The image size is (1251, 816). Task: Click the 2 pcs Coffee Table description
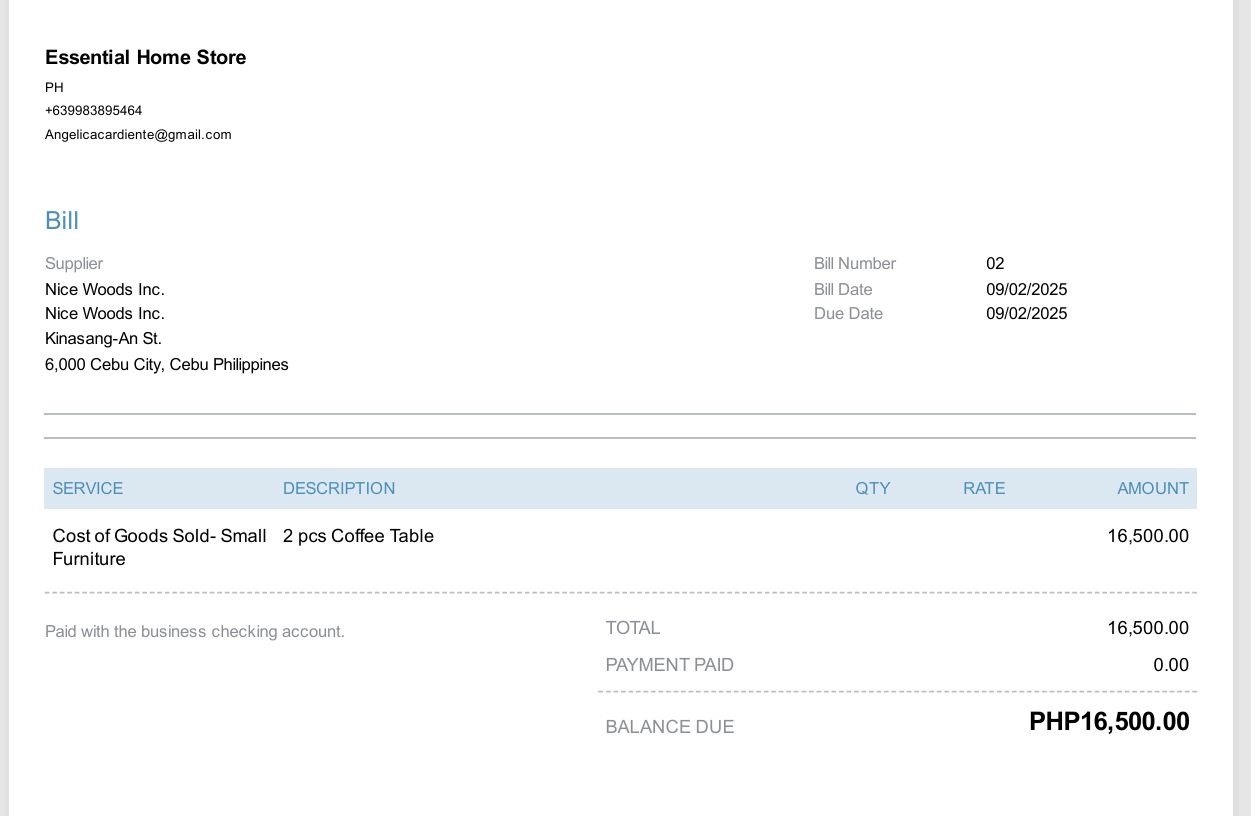(x=358, y=536)
